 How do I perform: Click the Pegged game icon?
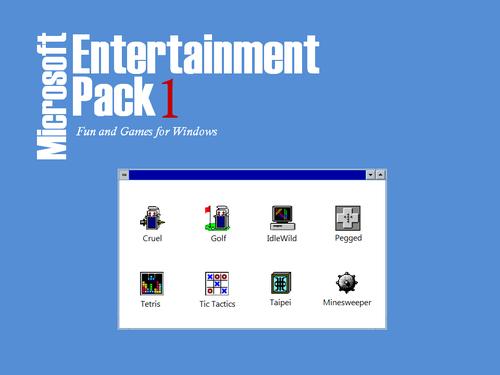[348, 218]
